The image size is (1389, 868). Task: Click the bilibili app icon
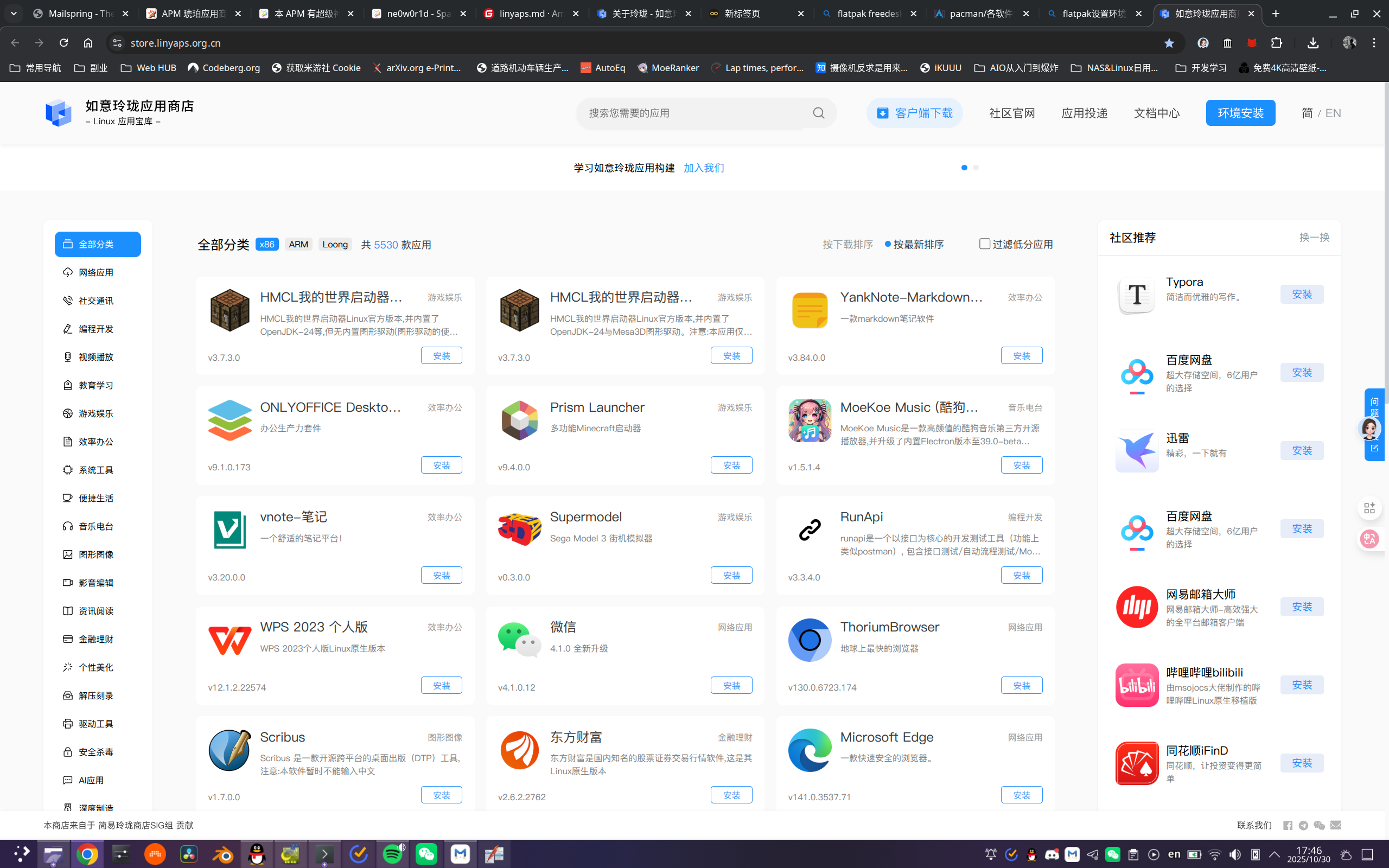(1137, 685)
